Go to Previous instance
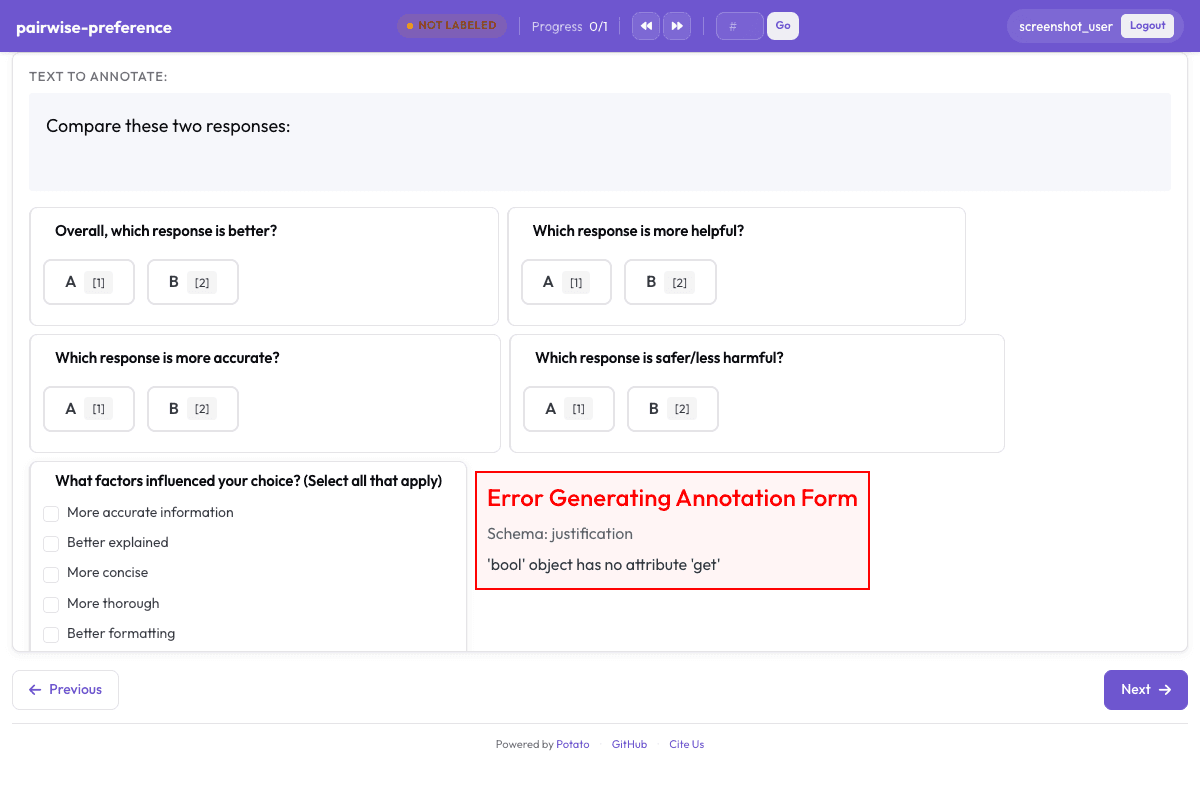1200x800 pixels. 65,690
